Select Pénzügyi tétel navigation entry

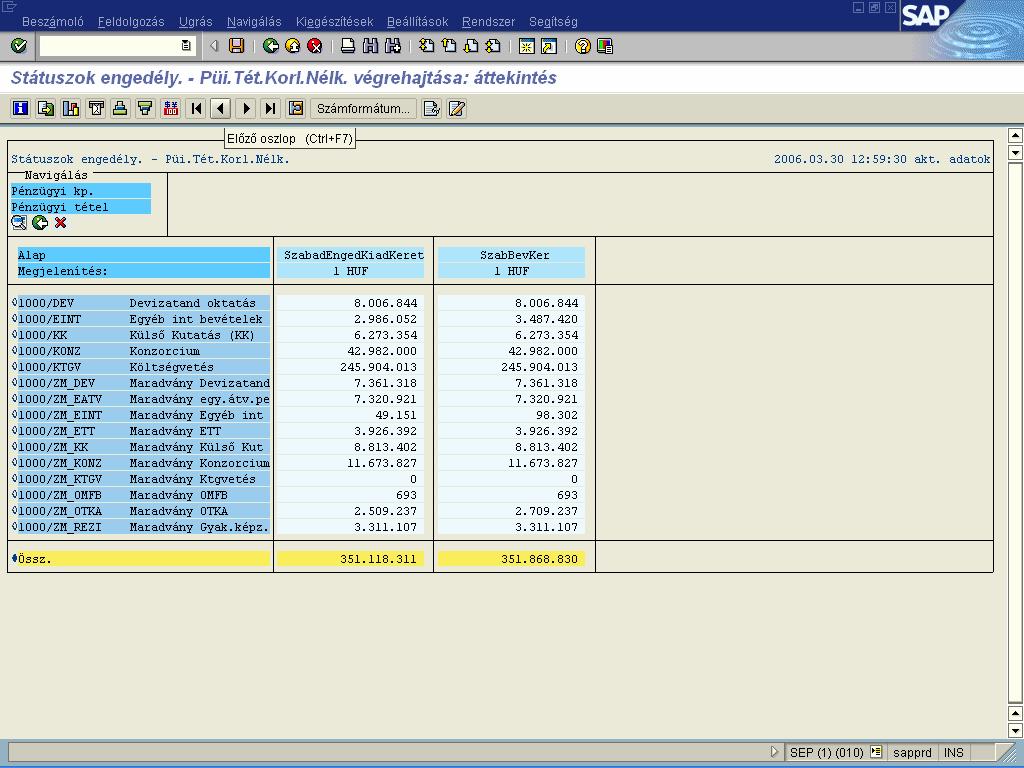[81, 207]
